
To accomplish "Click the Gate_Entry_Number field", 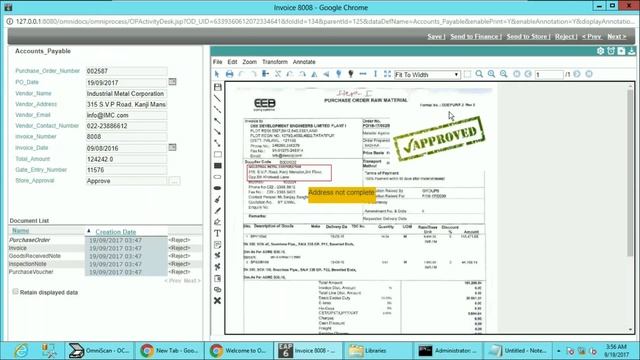I will (127, 170).
